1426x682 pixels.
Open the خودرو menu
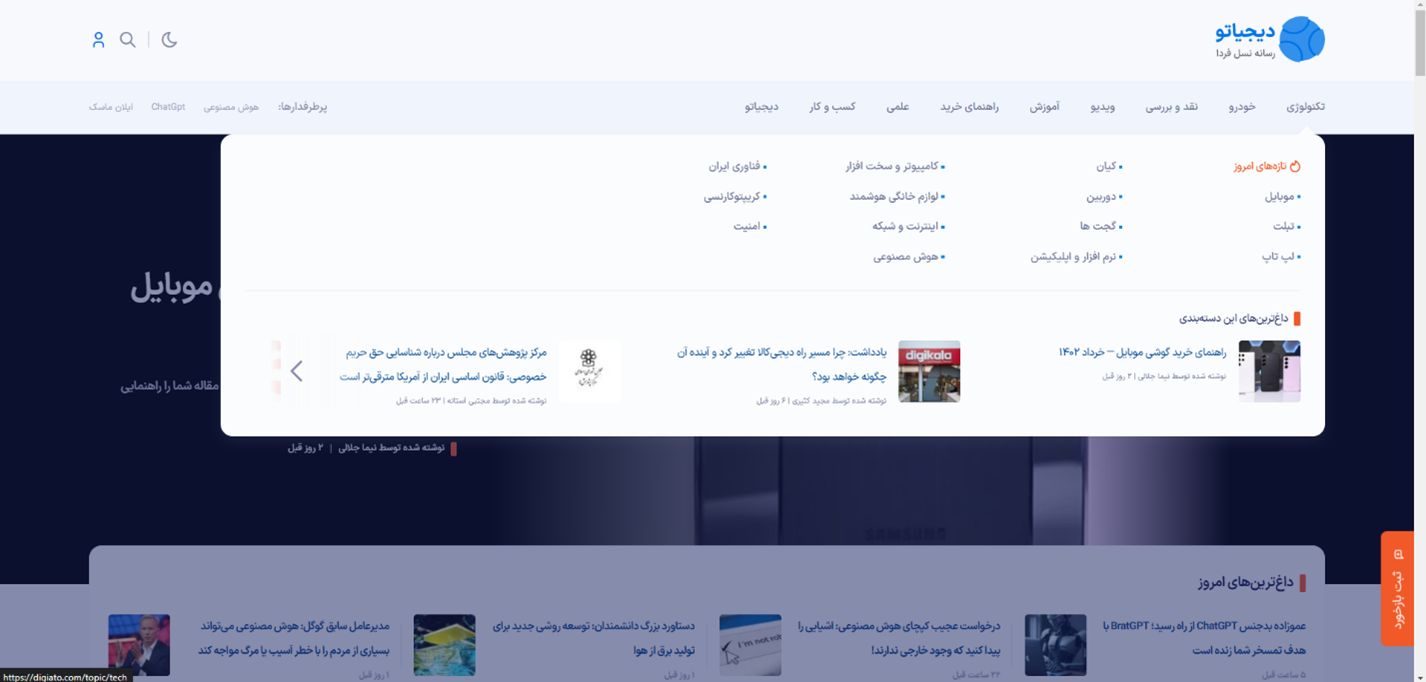[x=1242, y=107]
